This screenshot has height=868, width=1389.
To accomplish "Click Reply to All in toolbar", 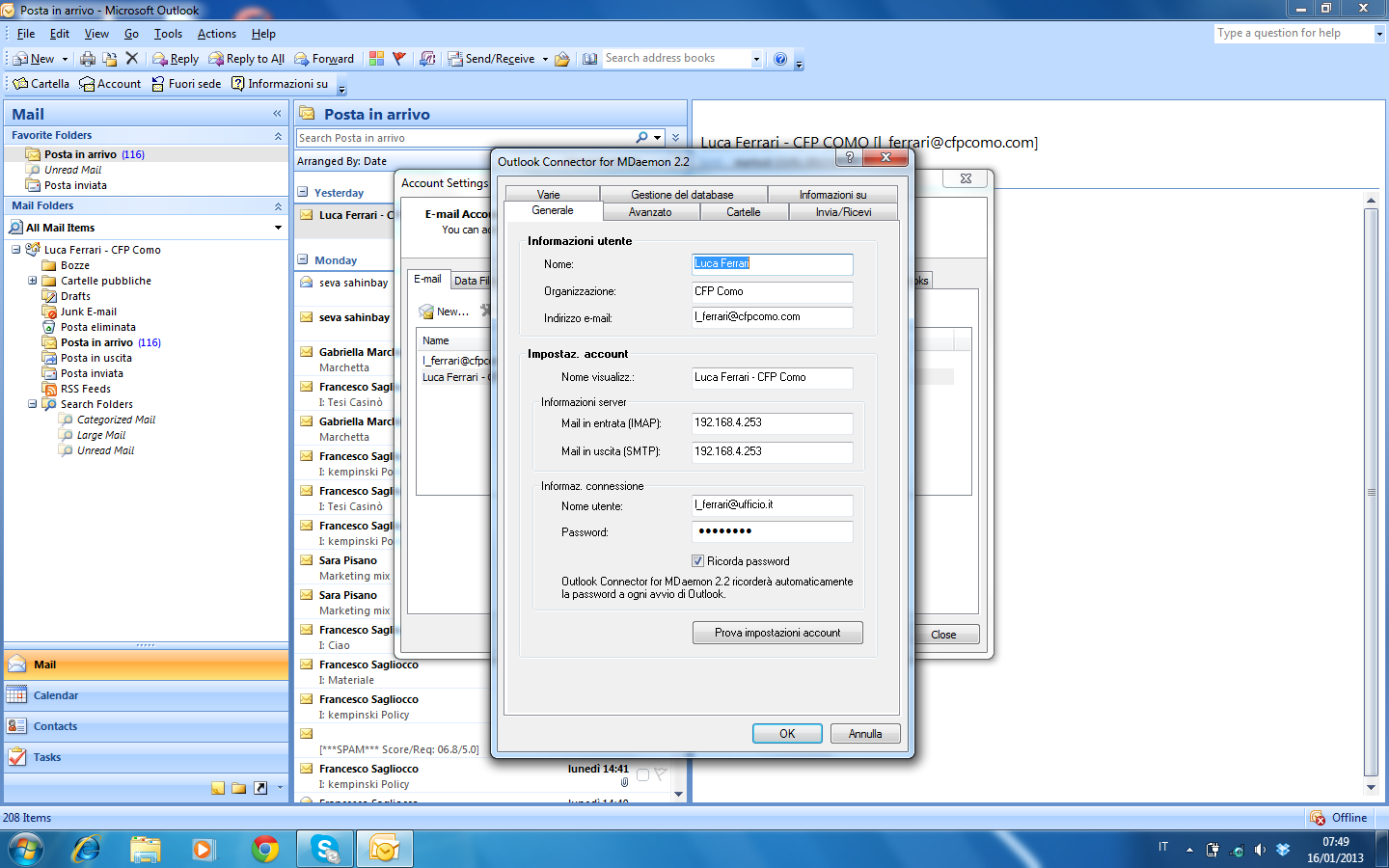I will pos(247,59).
